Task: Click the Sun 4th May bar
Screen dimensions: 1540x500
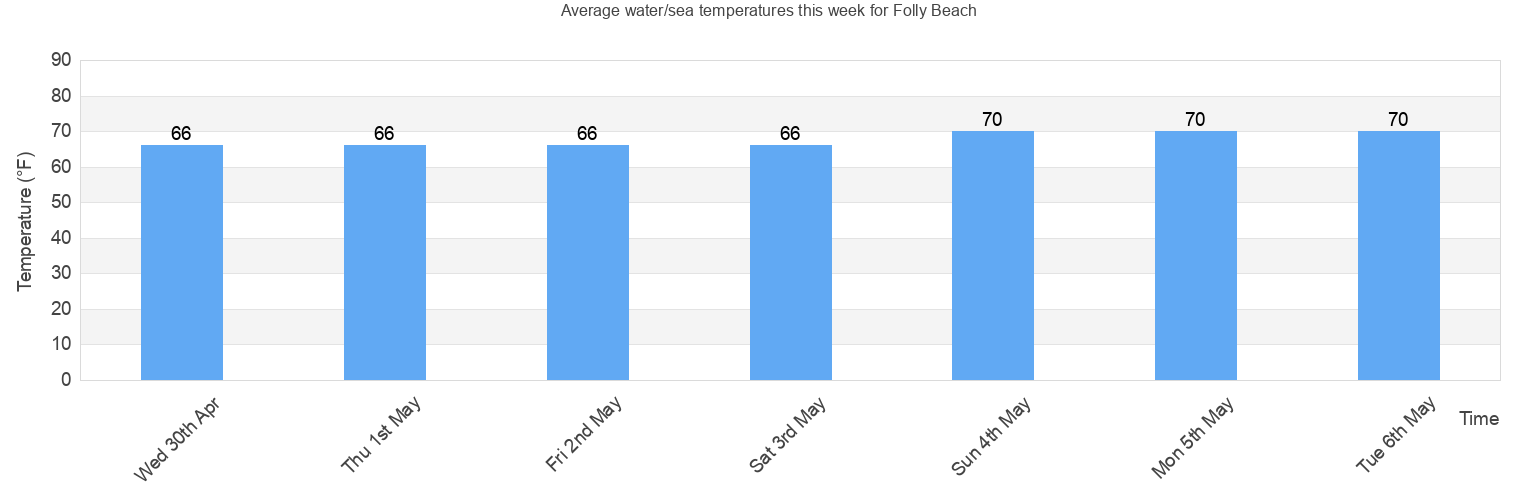Action: click(x=993, y=256)
